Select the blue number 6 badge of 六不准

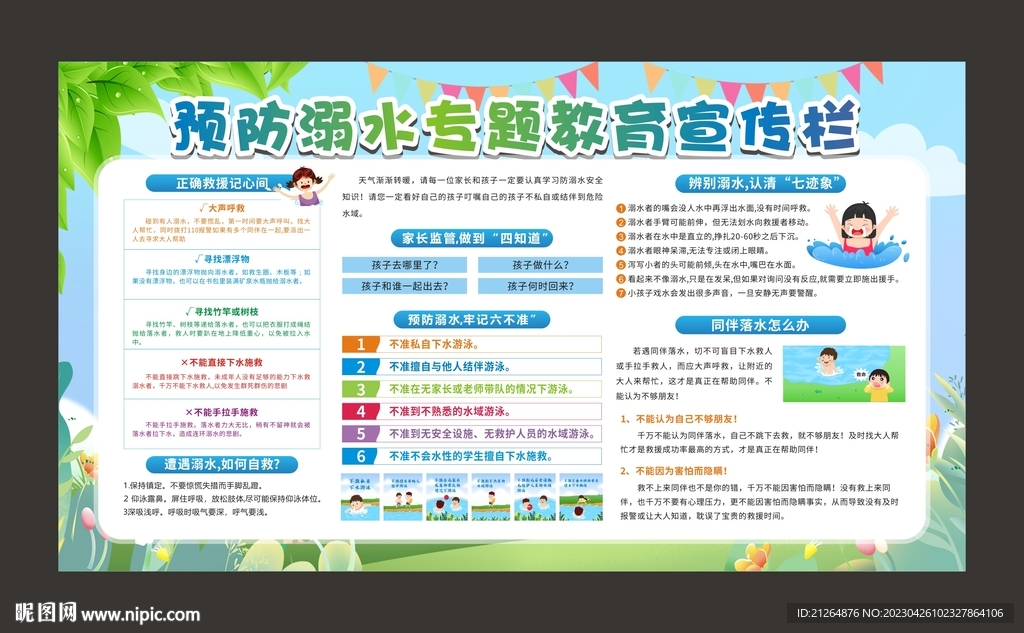point(360,456)
